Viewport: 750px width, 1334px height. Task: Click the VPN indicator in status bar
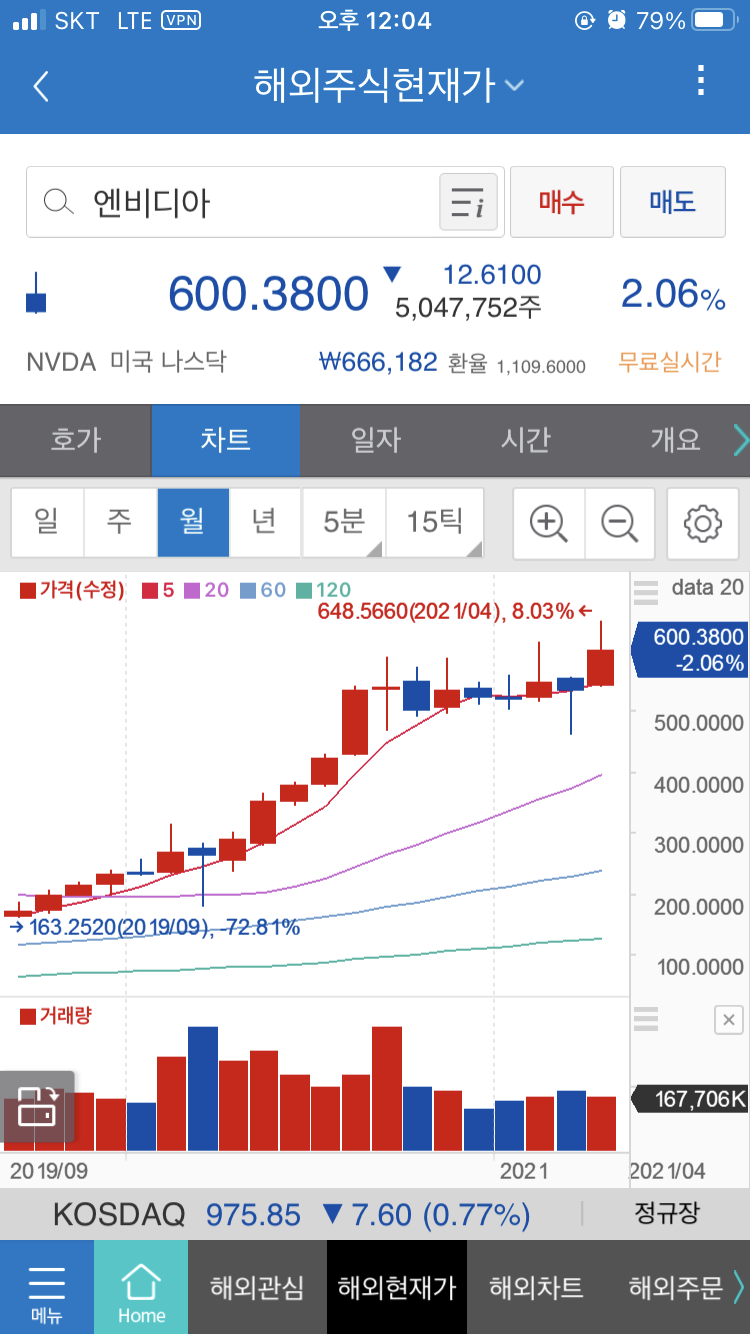[x=180, y=20]
